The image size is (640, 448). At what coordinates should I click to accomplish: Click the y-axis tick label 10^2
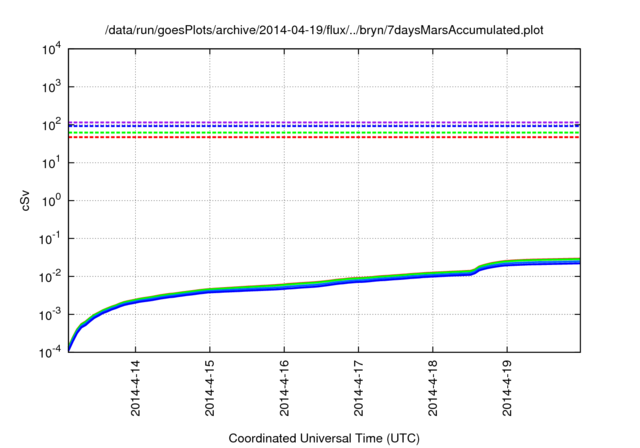click(51, 125)
